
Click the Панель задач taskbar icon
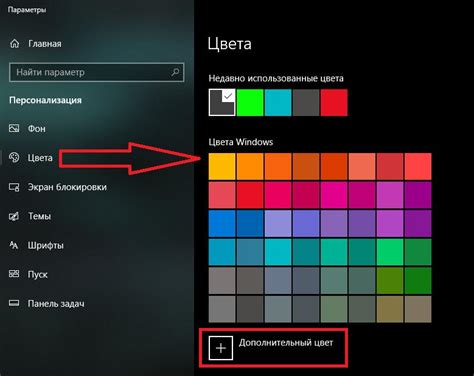pyautogui.click(x=14, y=303)
